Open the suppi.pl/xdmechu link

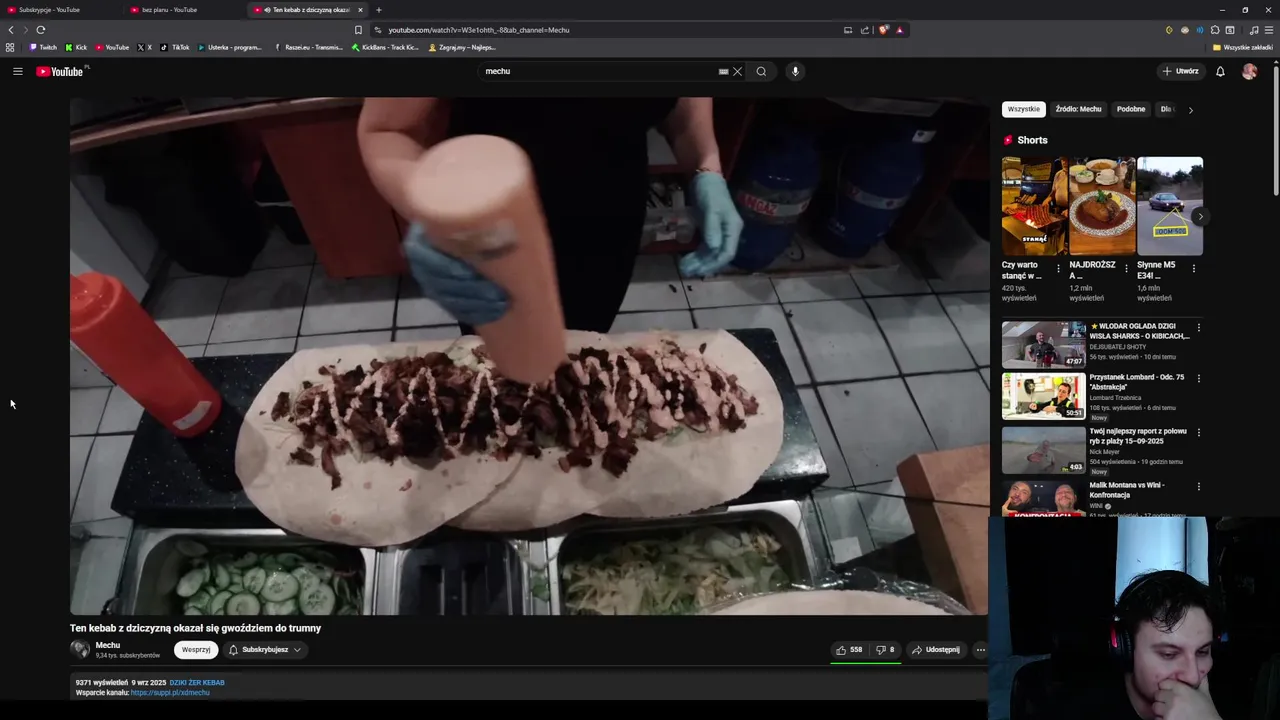point(170,693)
